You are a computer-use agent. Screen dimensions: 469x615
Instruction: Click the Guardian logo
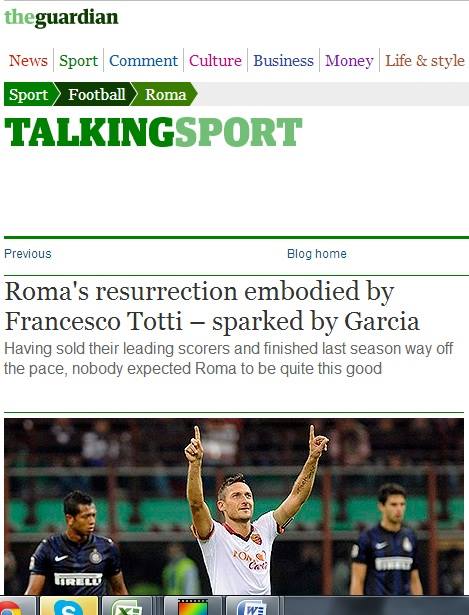point(61,17)
